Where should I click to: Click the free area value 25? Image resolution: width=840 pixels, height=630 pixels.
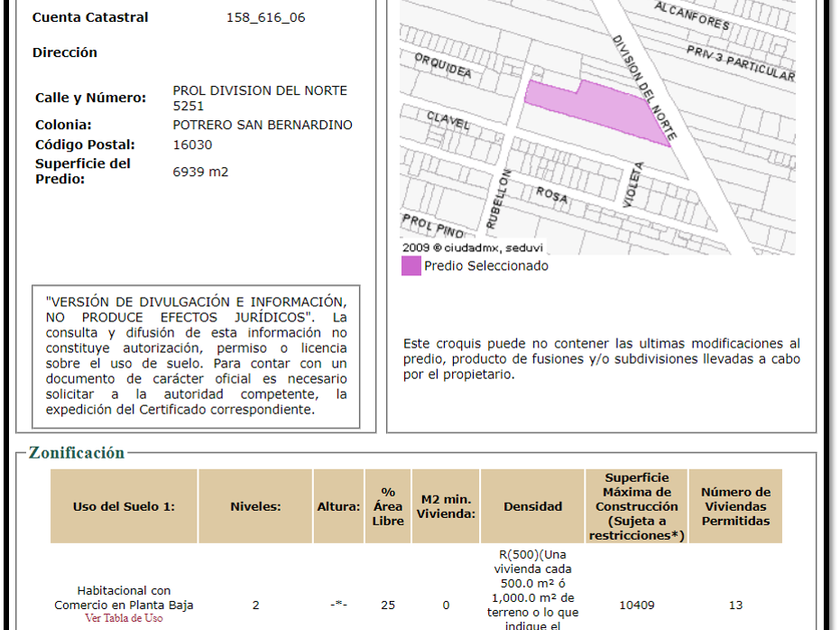[388, 605]
